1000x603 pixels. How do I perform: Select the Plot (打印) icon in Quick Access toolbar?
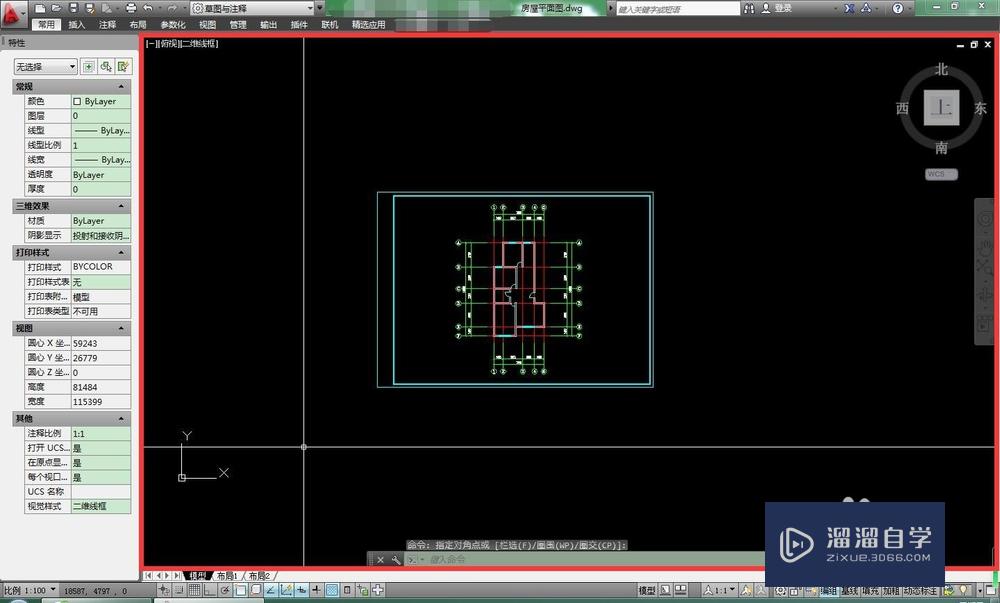[129, 8]
